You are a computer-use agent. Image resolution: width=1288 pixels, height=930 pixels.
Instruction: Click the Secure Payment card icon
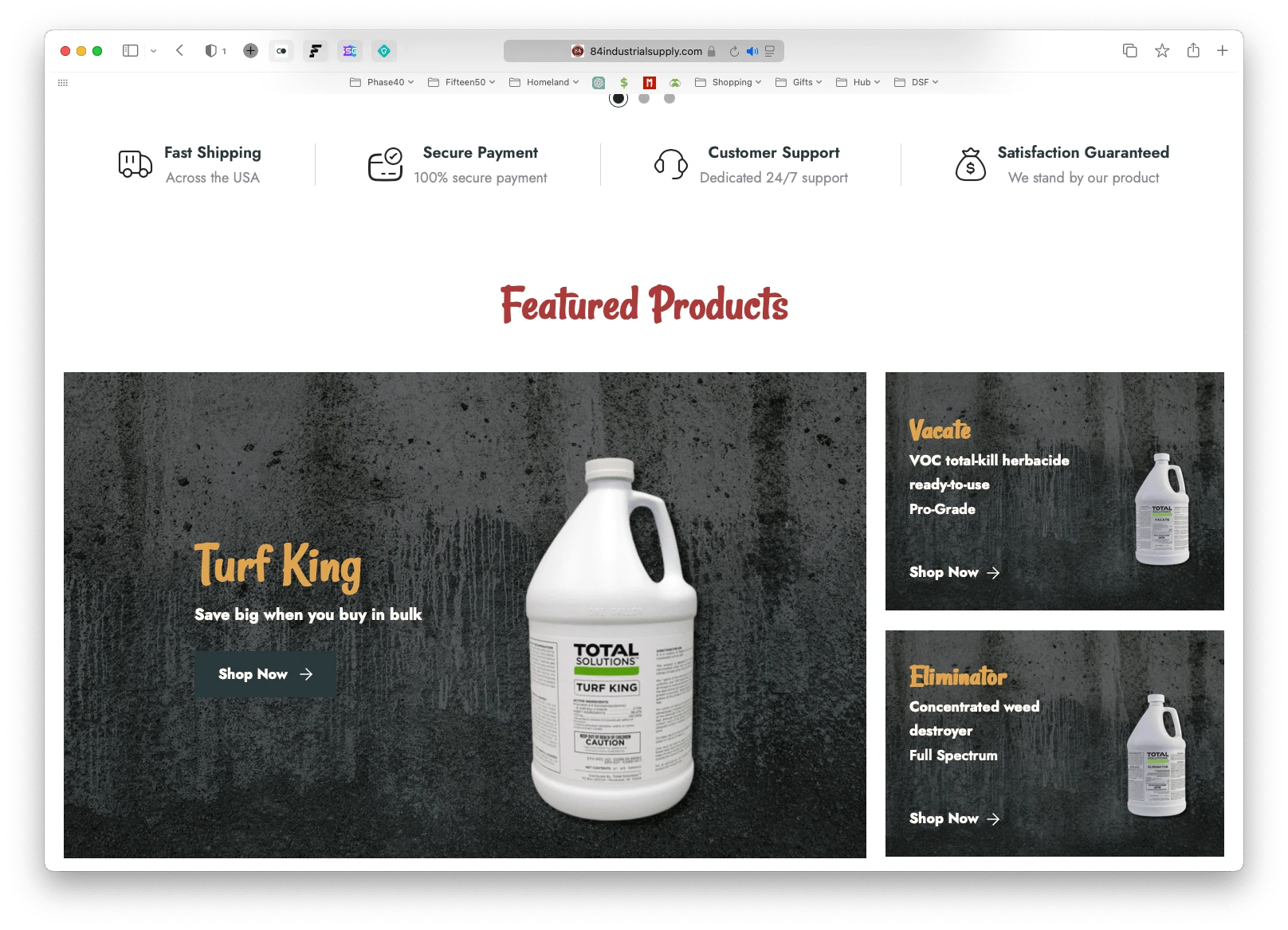386,164
